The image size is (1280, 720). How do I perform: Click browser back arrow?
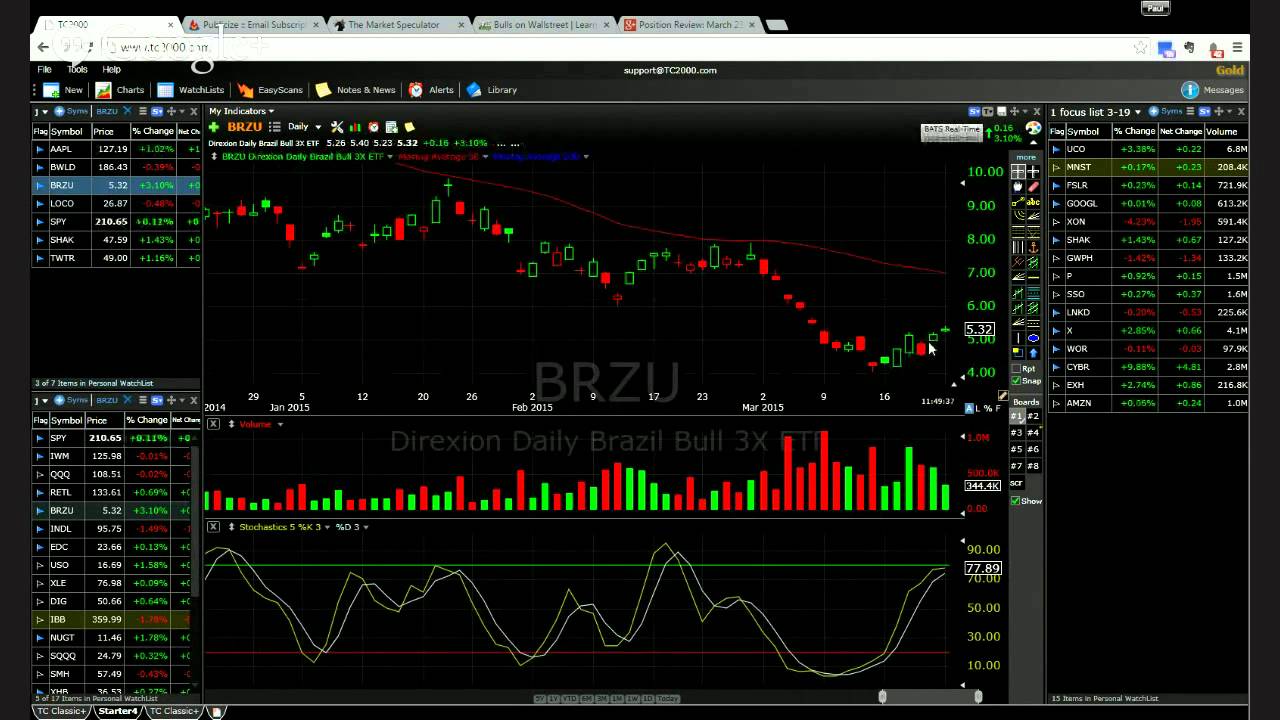coord(43,47)
